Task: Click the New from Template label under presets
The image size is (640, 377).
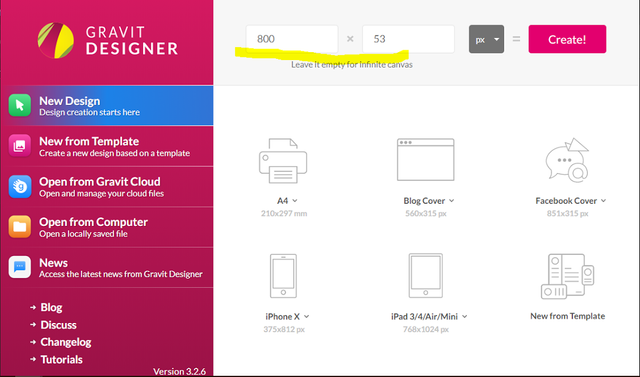Action: click(x=567, y=316)
